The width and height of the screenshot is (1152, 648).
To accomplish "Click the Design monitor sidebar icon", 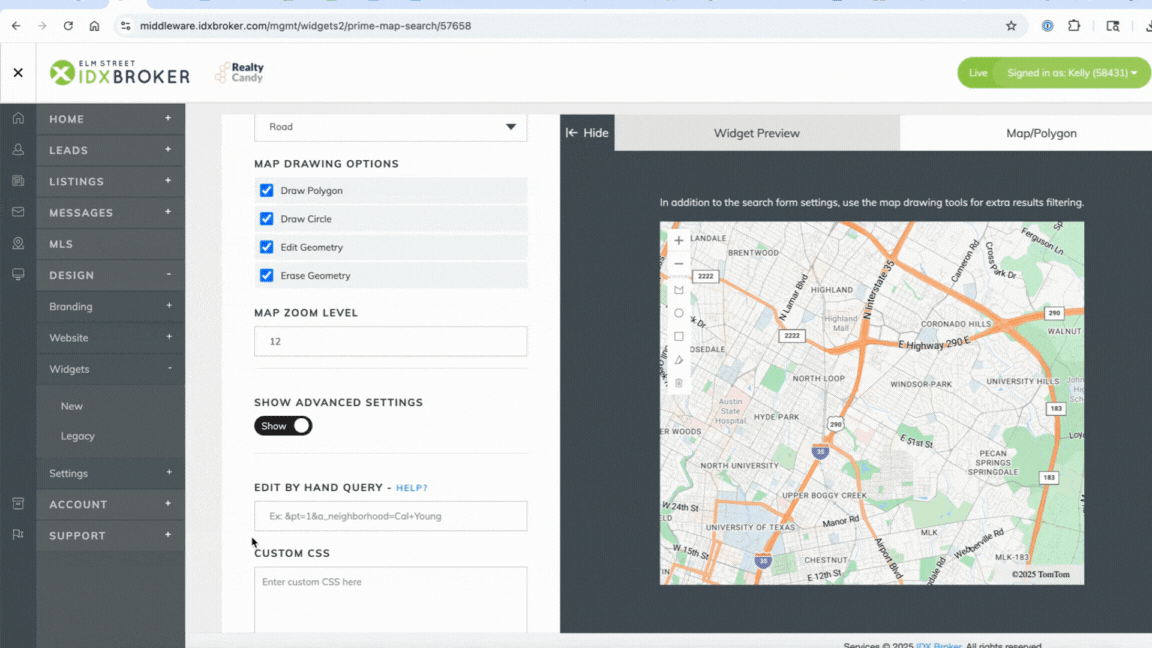I will tap(18, 274).
